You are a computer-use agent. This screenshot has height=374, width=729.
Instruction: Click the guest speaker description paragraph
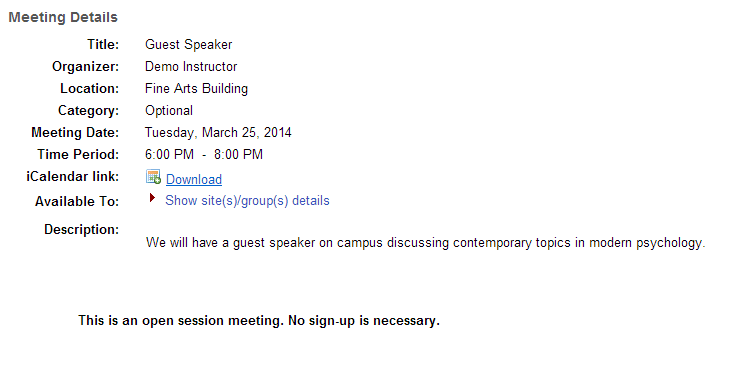[426, 243]
